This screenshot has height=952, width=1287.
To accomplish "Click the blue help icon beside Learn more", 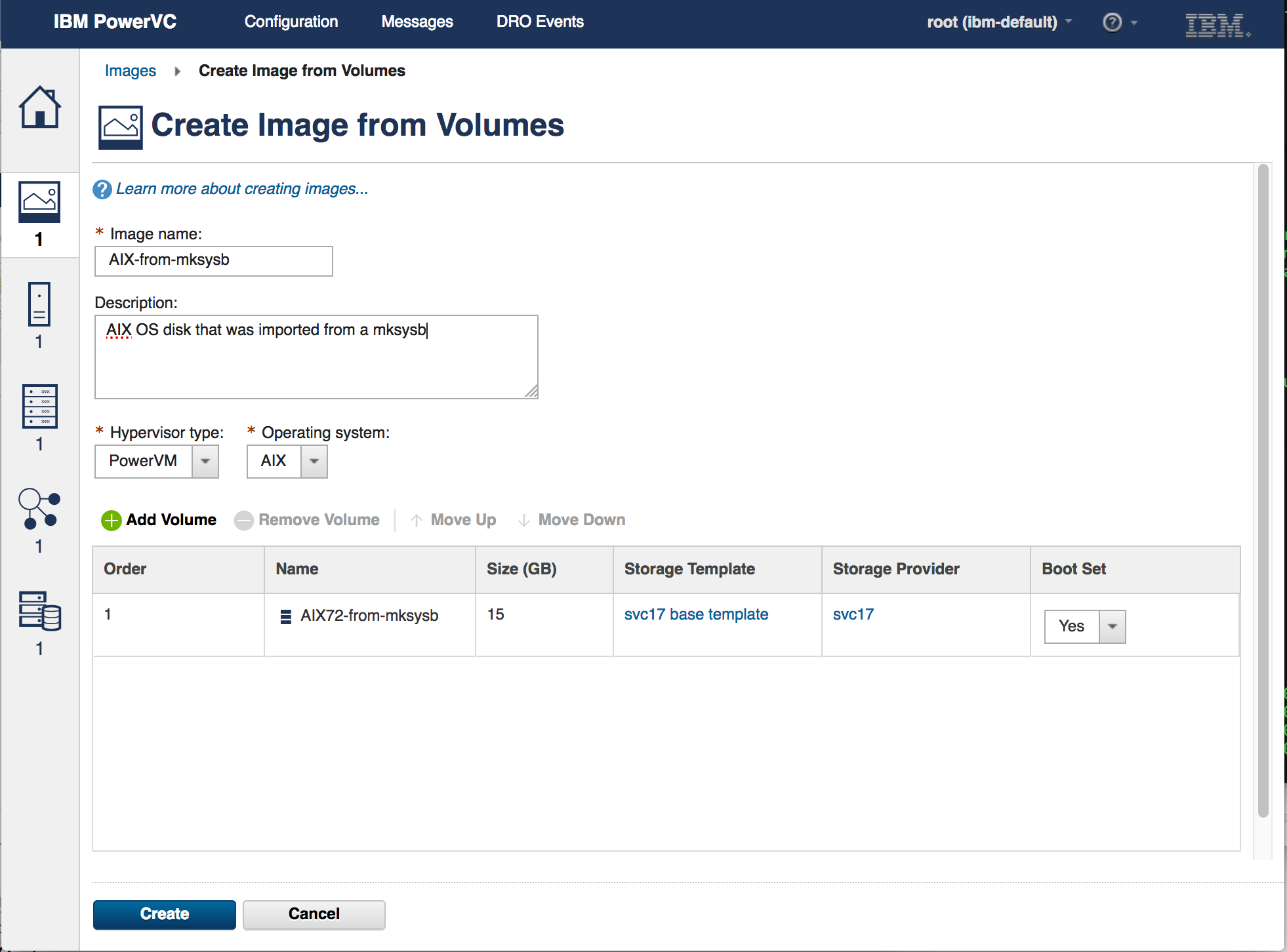I will click(x=102, y=189).
